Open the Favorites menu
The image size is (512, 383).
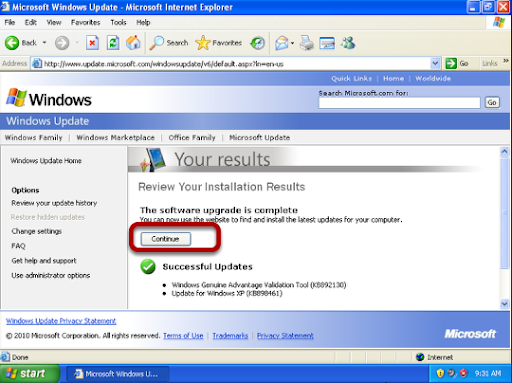tap(85, 22)
